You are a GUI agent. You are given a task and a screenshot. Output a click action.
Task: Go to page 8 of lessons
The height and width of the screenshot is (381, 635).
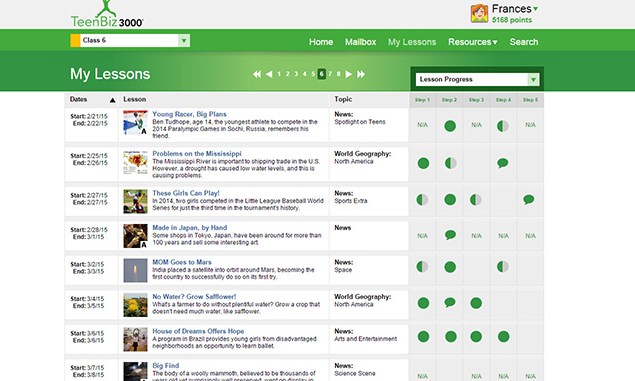point(339,74)
